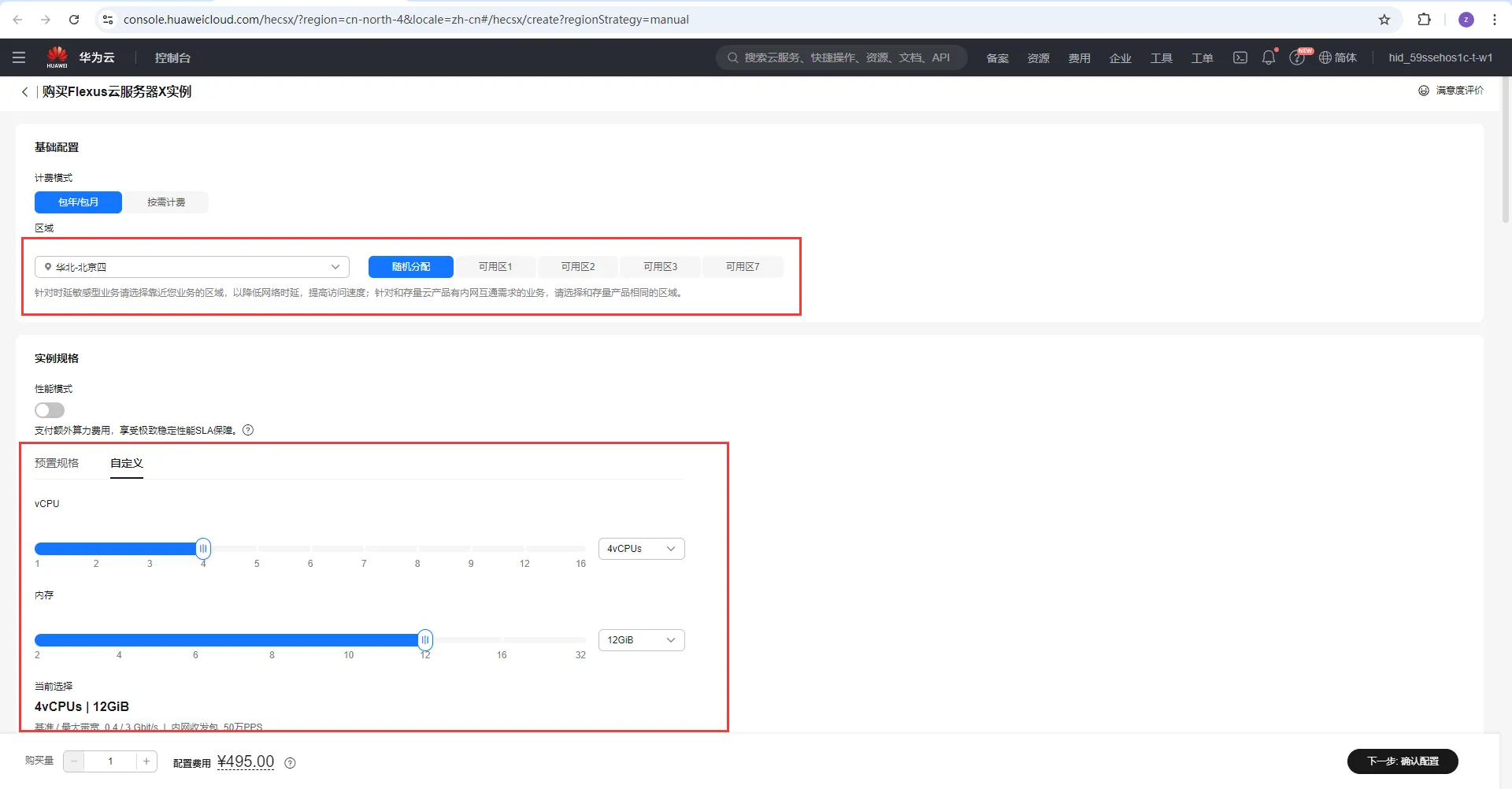The height and width of the screenshot is (789, 1512).
Task: Switch to the 自定义 tab
Action: [x=127, y=463]
